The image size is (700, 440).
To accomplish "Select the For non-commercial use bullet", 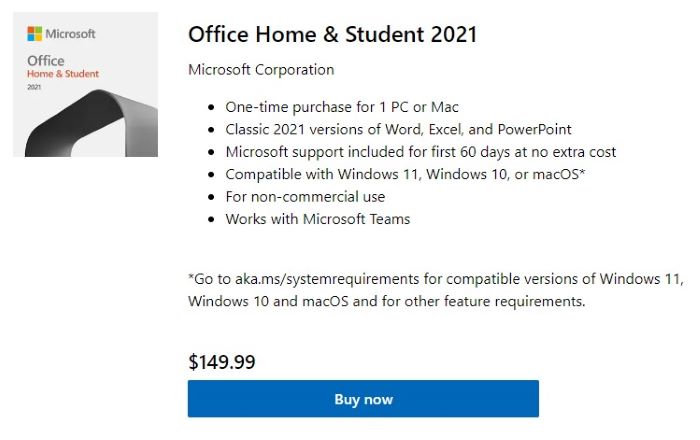I will pos(305,197).
